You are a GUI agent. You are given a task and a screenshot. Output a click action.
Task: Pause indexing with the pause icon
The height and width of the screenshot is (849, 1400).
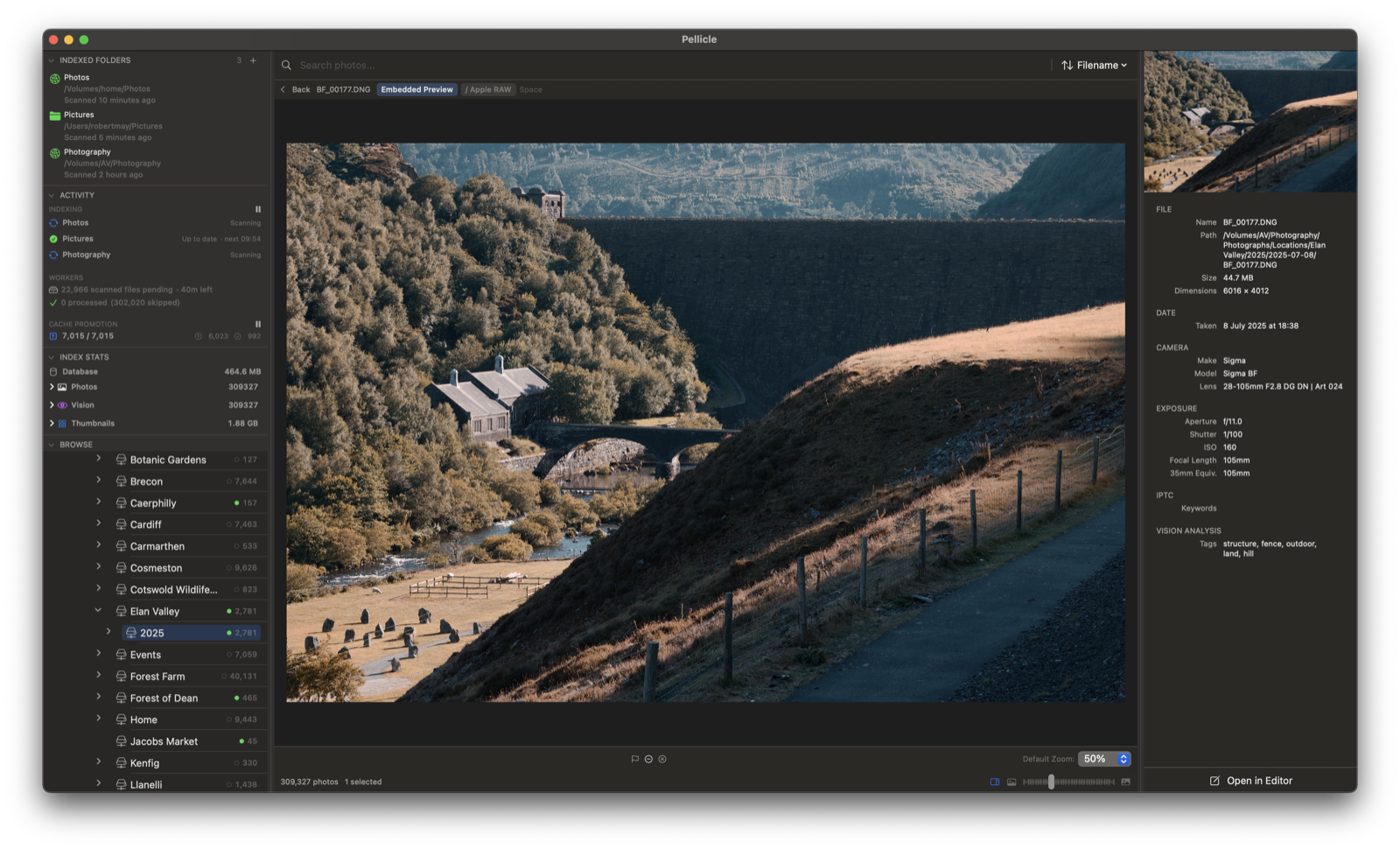tap(257, 209)
